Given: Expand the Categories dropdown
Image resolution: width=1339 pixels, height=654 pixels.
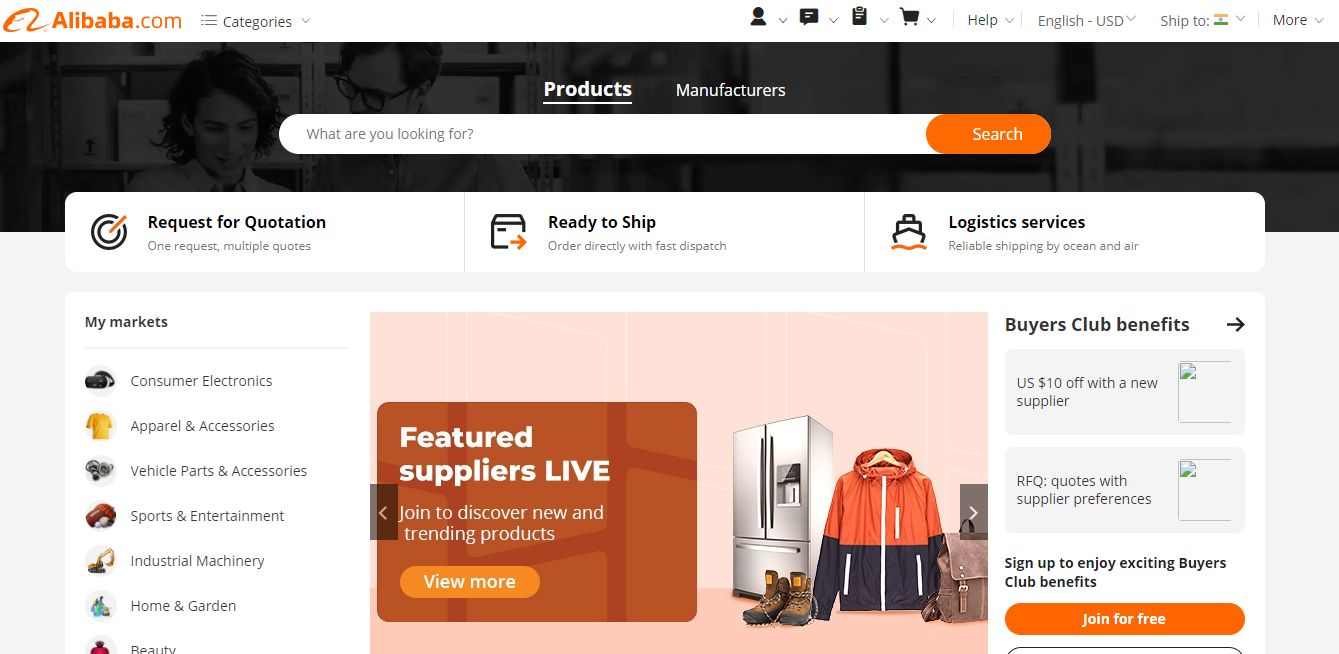Looking at the screenshot, I should [x=256, y=21].
